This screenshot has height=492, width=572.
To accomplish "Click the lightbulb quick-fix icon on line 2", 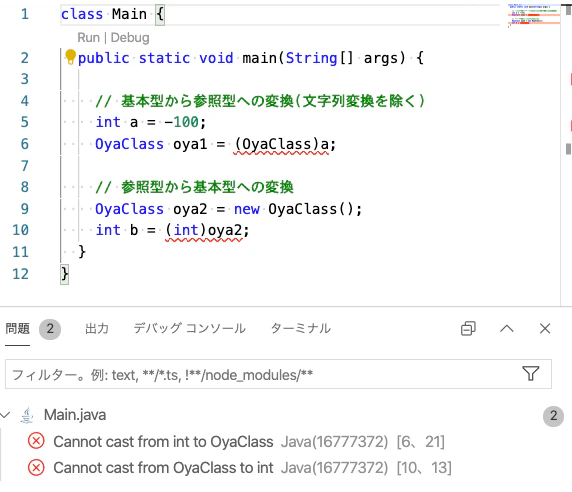I will pos(70,57).
